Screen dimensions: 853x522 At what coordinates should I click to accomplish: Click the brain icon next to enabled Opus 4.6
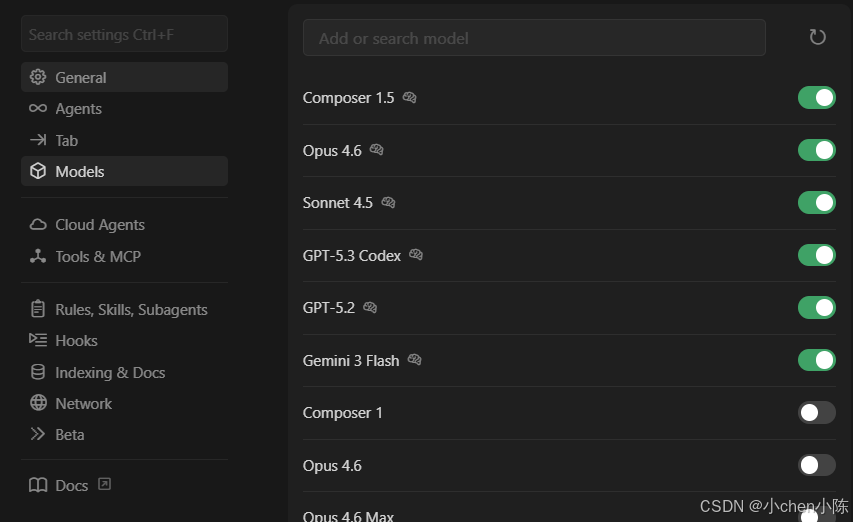pyautogui.click(x=376, y=150)
